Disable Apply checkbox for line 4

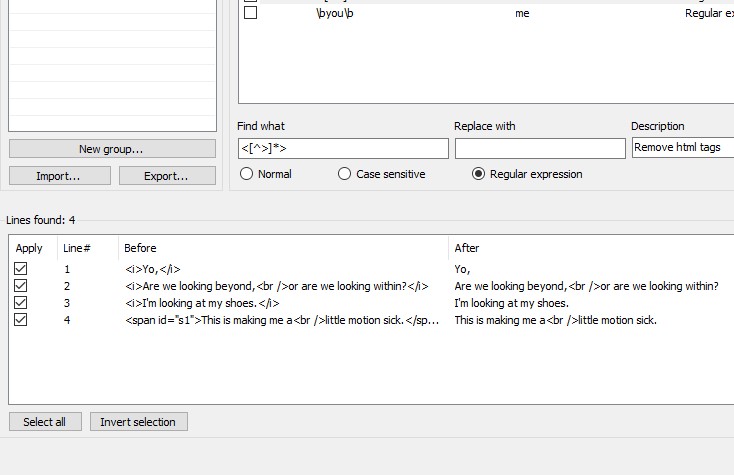coord(21,320)
